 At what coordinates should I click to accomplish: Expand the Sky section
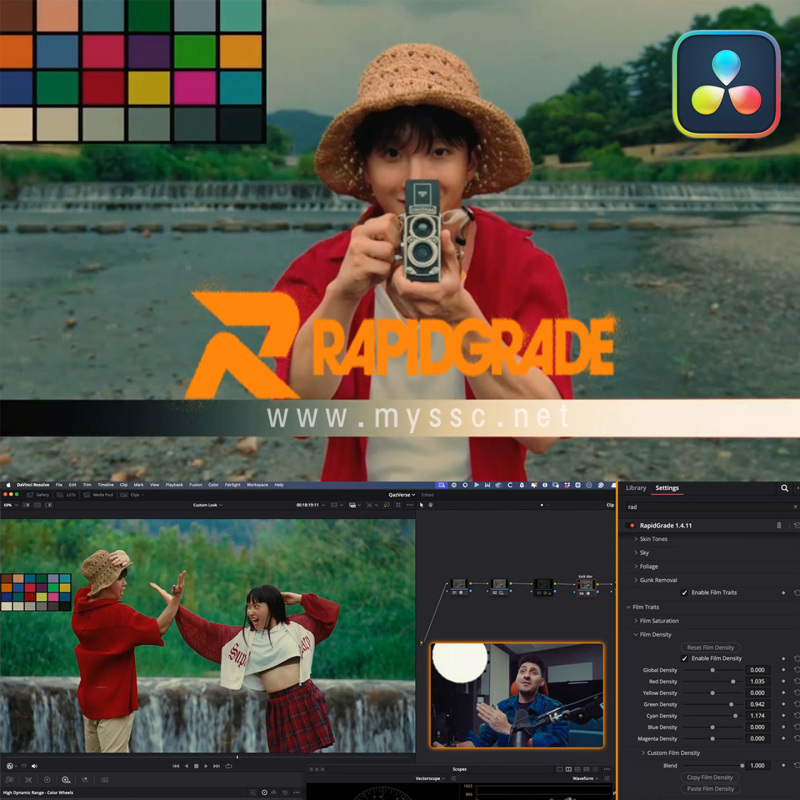click(x=642, y=553)
